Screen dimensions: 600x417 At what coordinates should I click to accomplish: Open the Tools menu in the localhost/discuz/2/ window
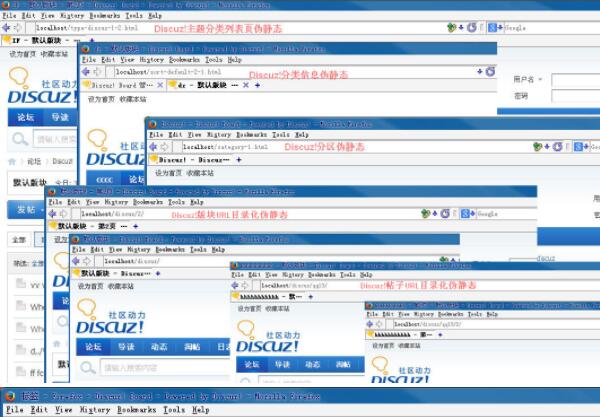(x=176, y=202)
